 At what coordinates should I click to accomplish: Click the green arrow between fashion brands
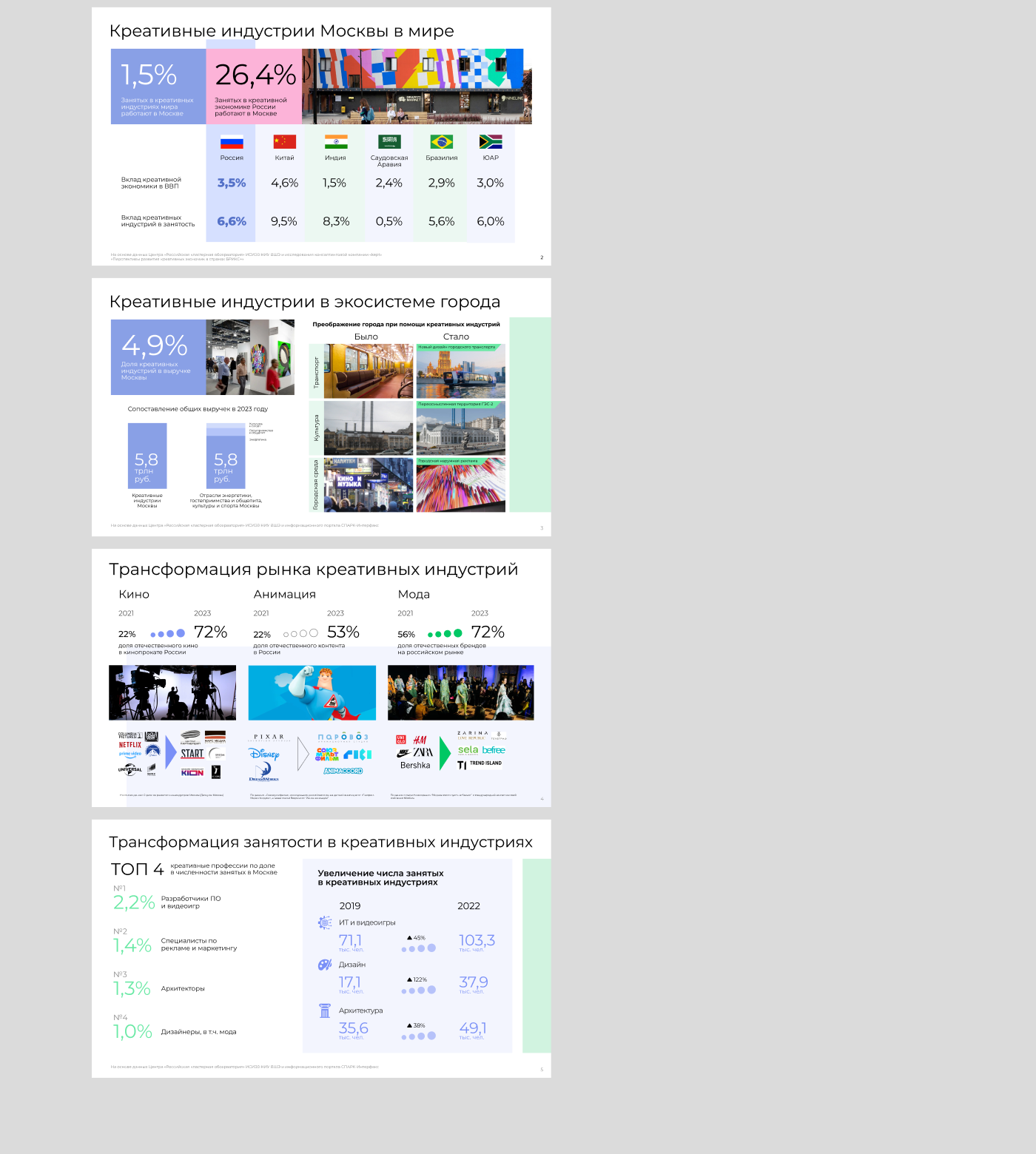[x=445, y=753]
